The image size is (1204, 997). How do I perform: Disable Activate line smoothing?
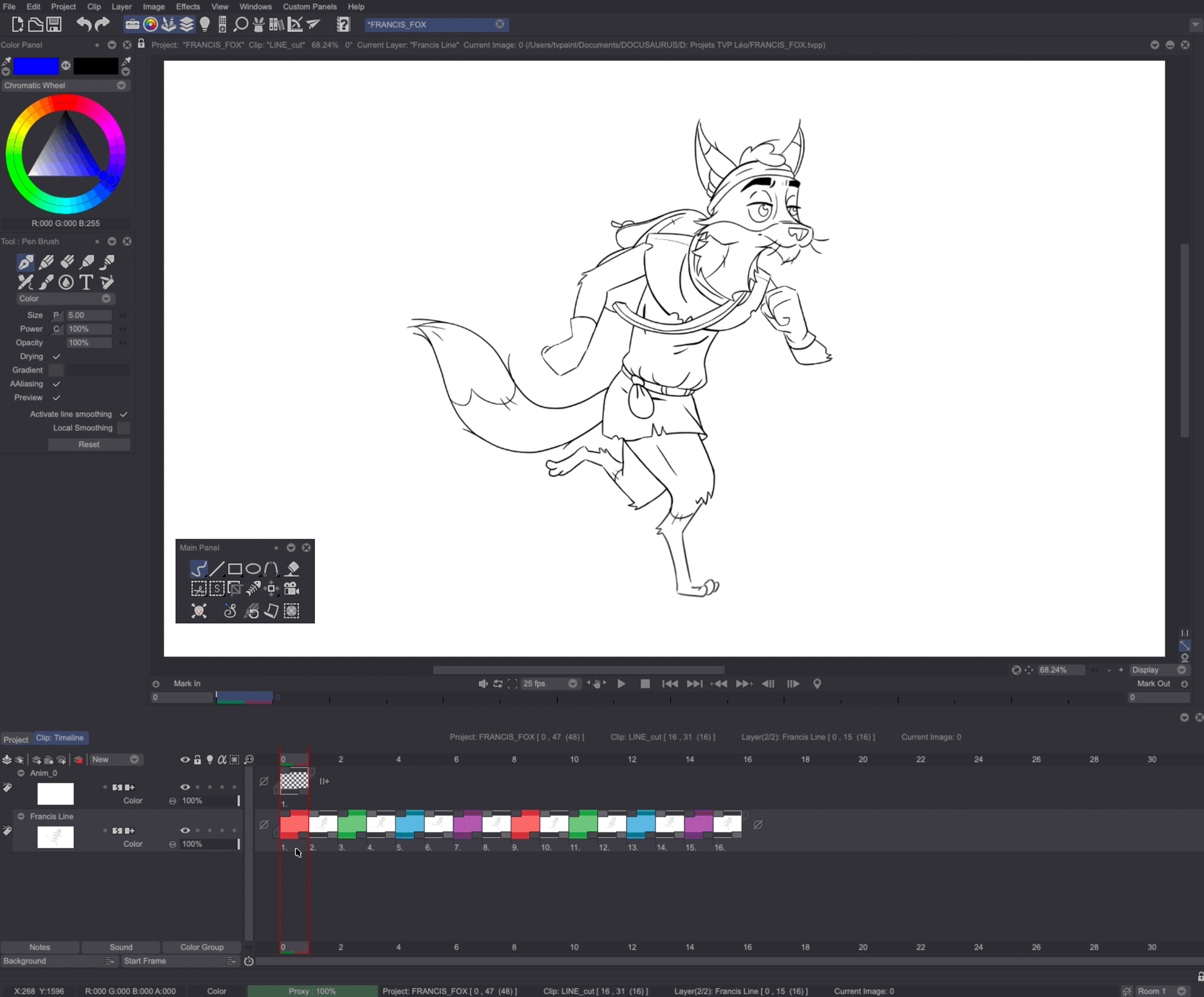[x=123, y=413]
